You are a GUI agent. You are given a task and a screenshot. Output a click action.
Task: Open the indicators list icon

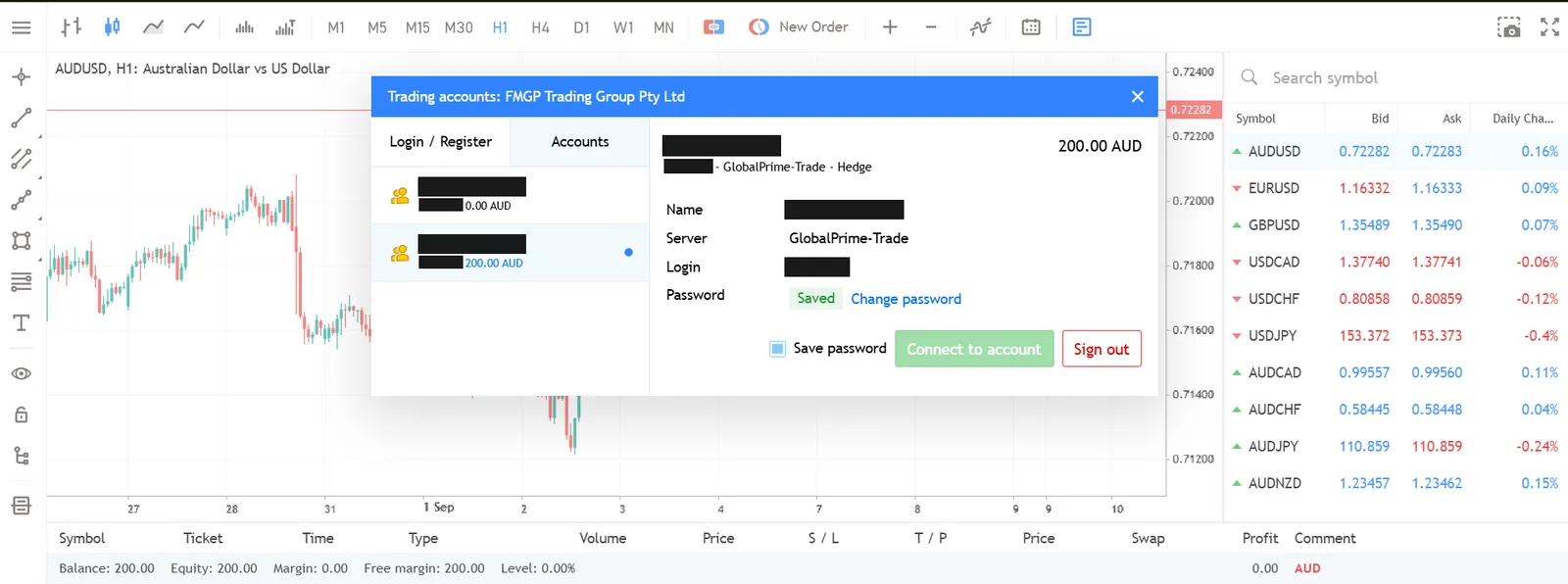tap(981, 27)
